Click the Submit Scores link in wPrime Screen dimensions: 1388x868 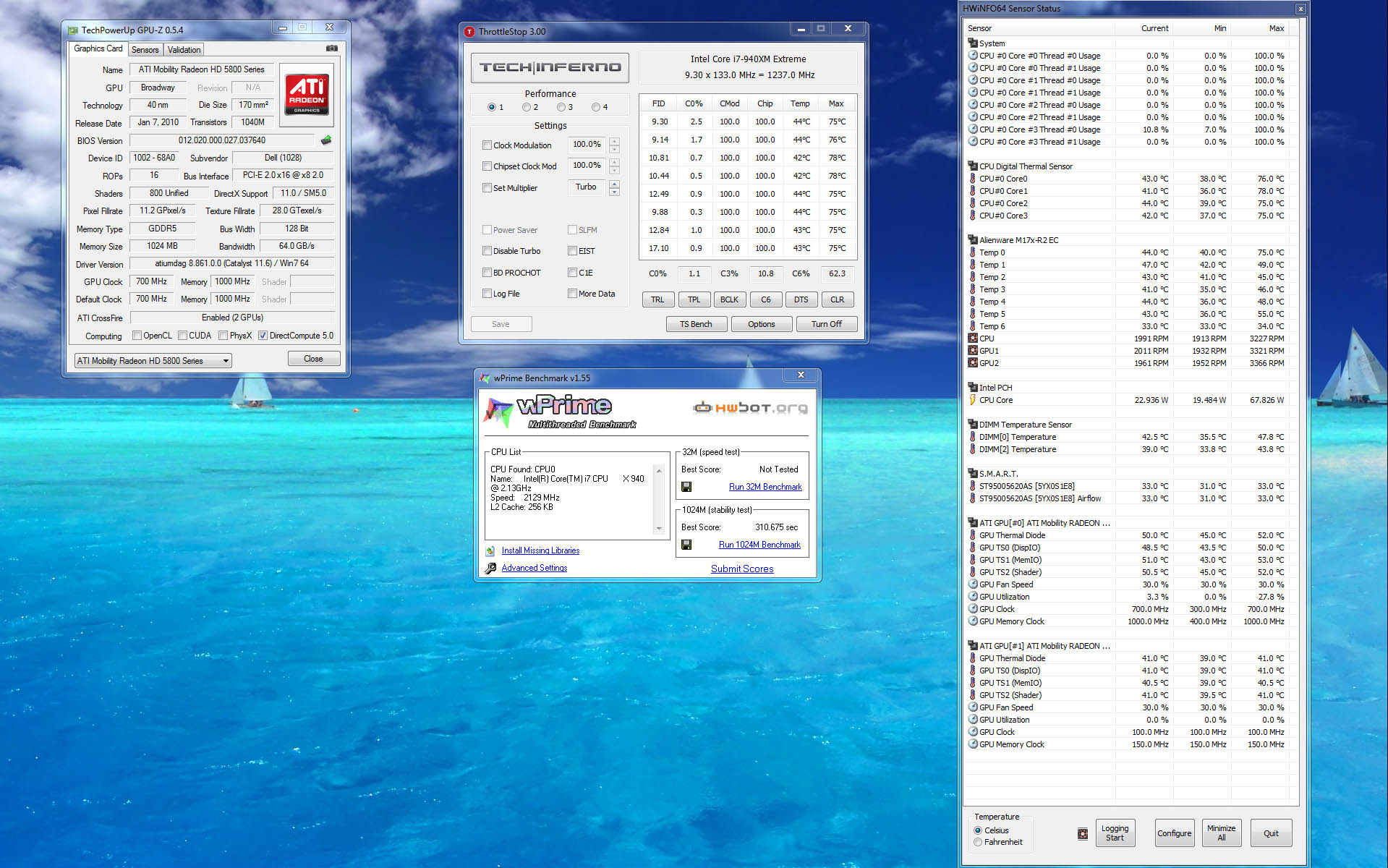pyautogui.click(x=742, y=569)
